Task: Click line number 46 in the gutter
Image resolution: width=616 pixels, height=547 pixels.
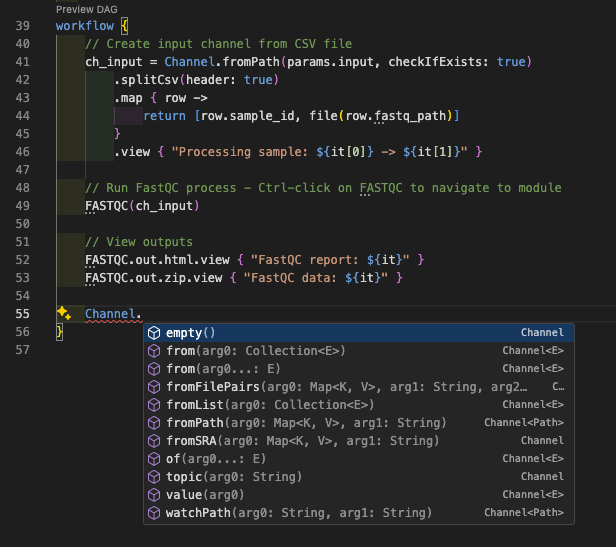Action: click(x=22, y=152)
